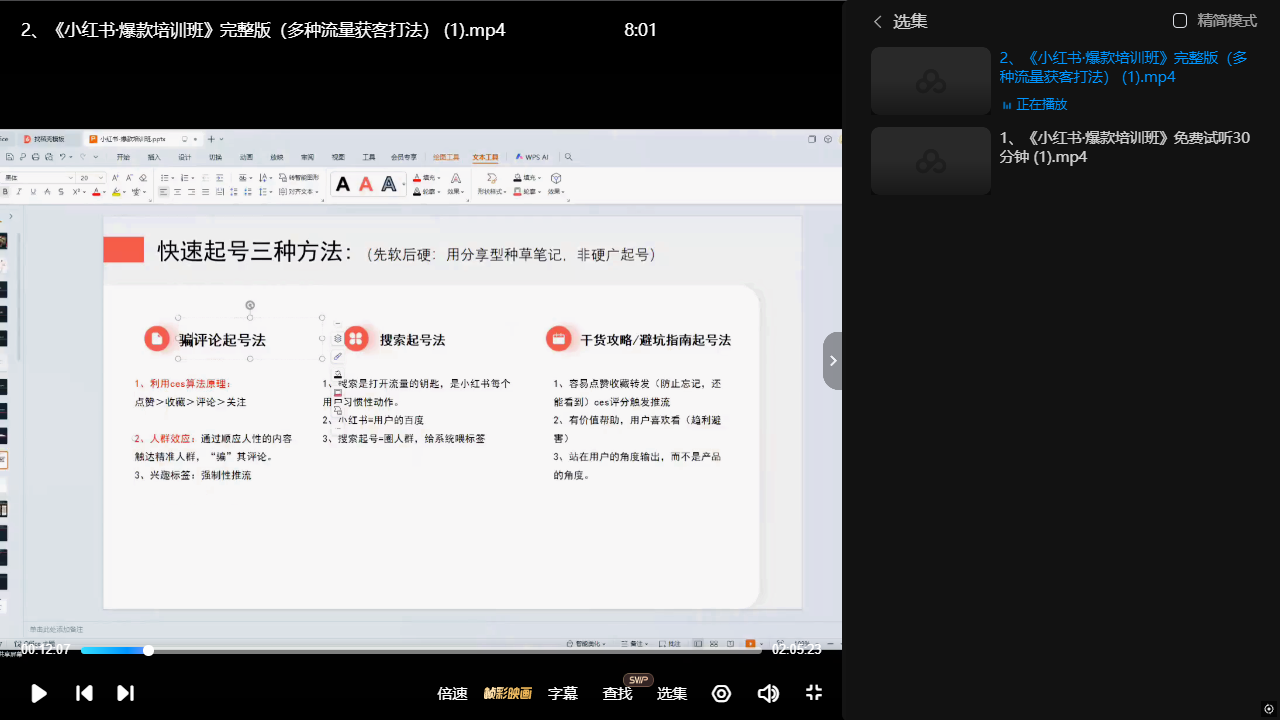Collapse the playlist panel with the side arrow

tap(833, 361)
